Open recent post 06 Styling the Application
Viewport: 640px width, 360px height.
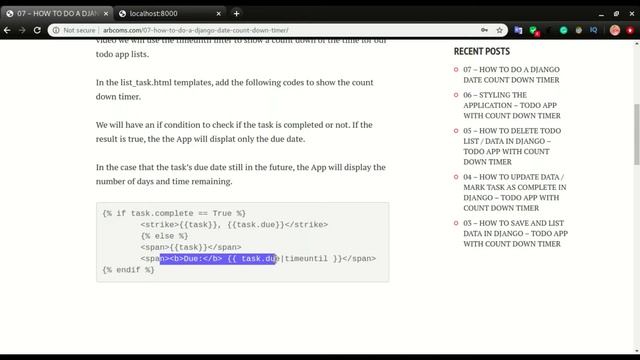coord(512,105)
